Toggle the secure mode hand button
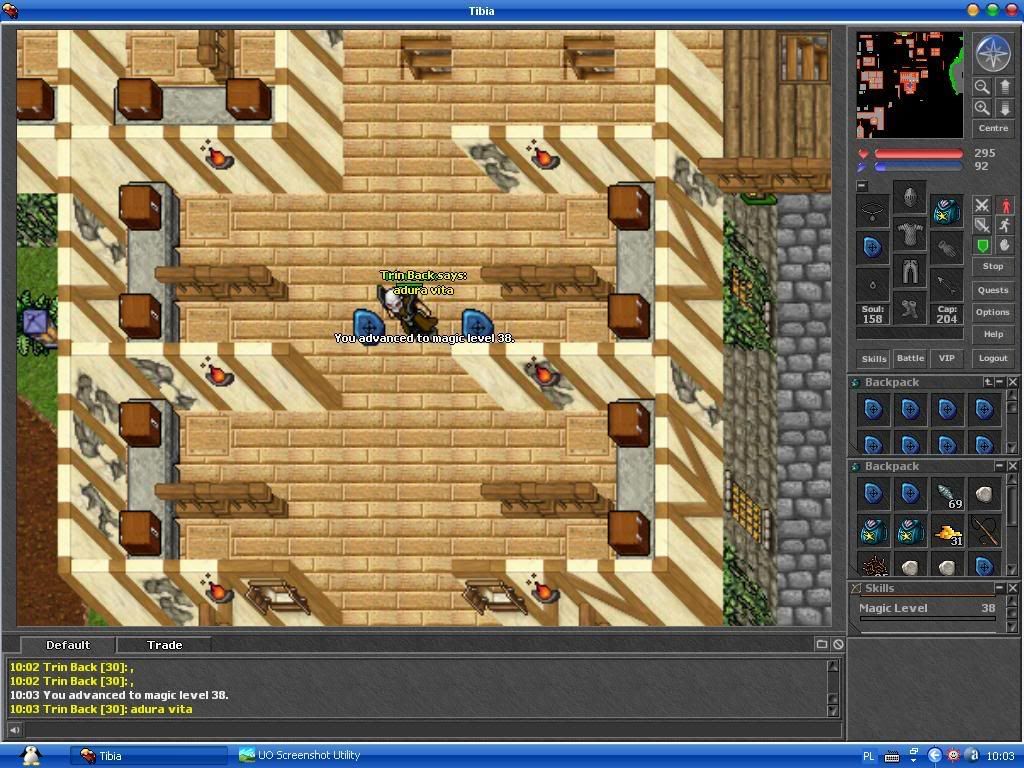Screen dimensions: 1024x768 pos(1004,246)
